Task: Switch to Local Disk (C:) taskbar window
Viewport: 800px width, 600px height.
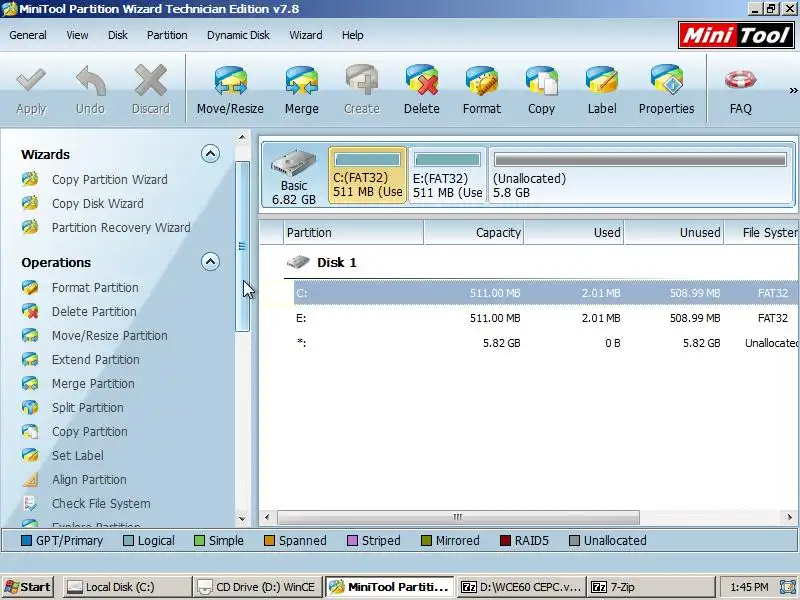Action: tap(128, 587)
